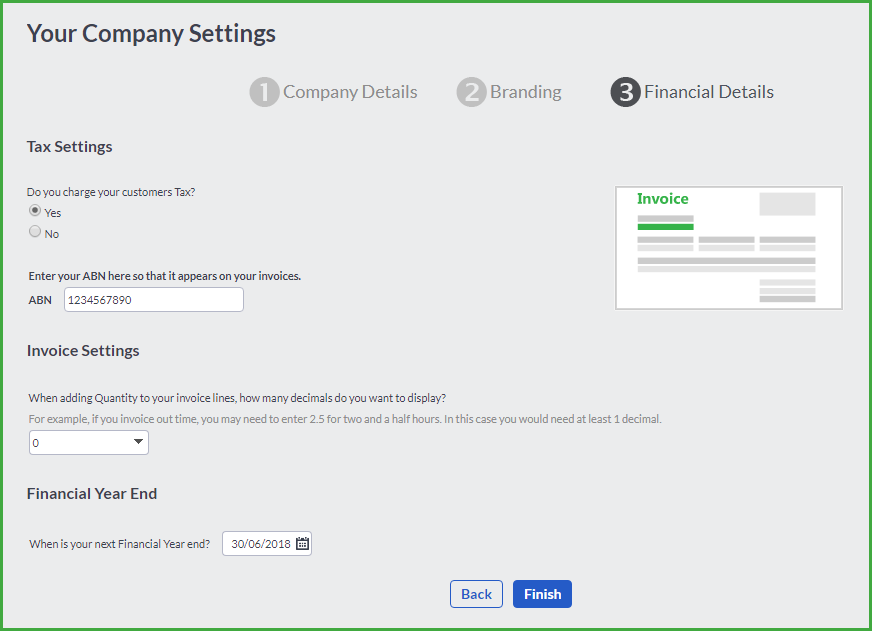Click the Back button
This screenshot has height=631, width=872.
476,594
